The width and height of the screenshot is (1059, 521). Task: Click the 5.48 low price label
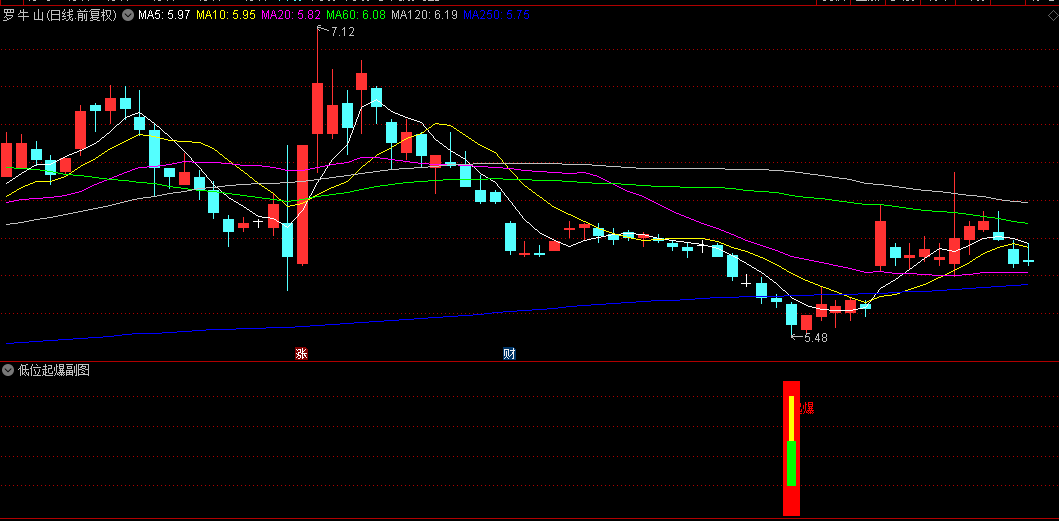click(815, 338)
